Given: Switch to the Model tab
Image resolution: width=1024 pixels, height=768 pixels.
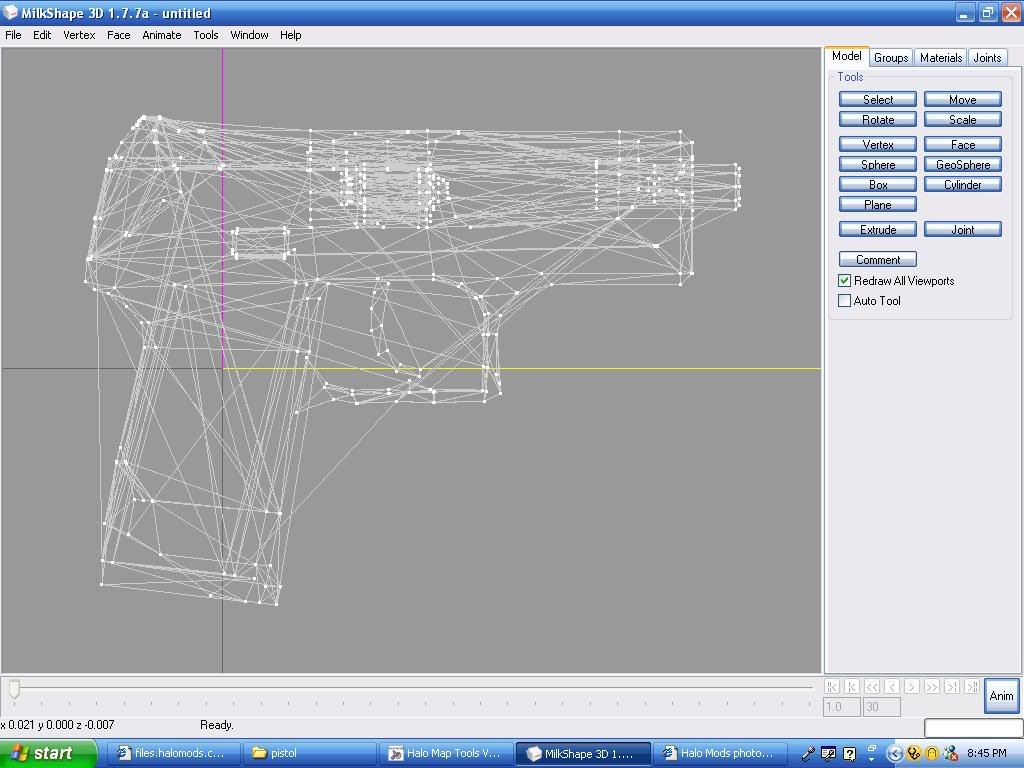Looking at the screenshot, I should (x=846, y=56).
